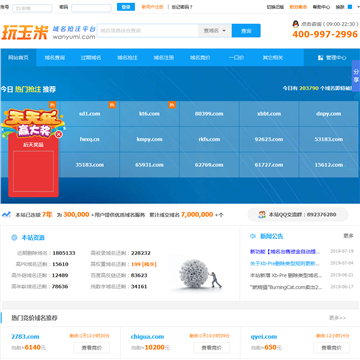Viewport: 360px width, 360px height.
Task: Select 35183.com in the hot domain grid
Action: point(90,165)
